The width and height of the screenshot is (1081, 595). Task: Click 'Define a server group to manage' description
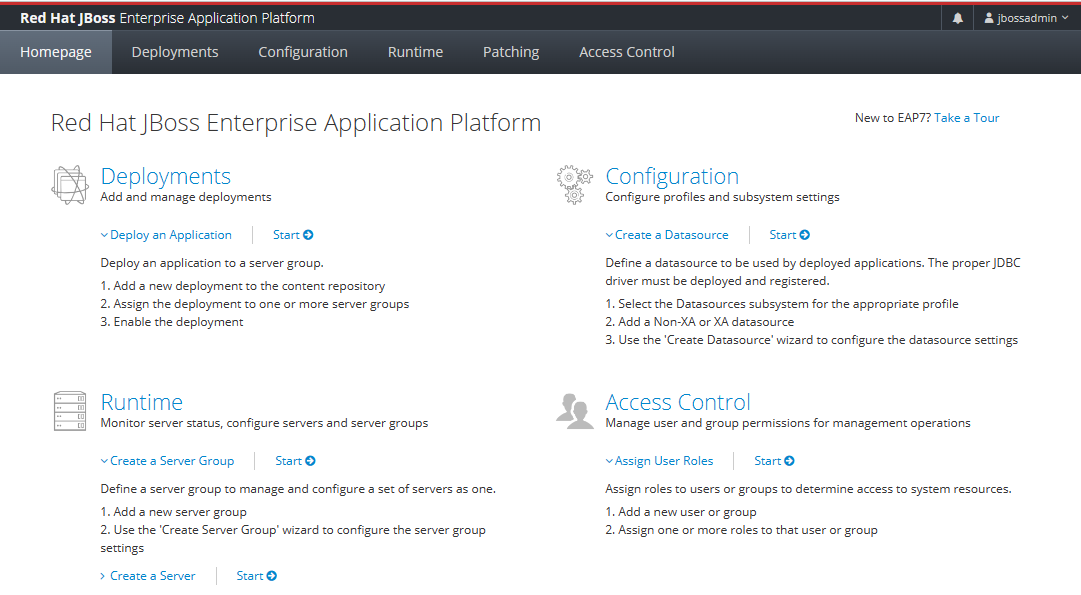coord(298,489)
